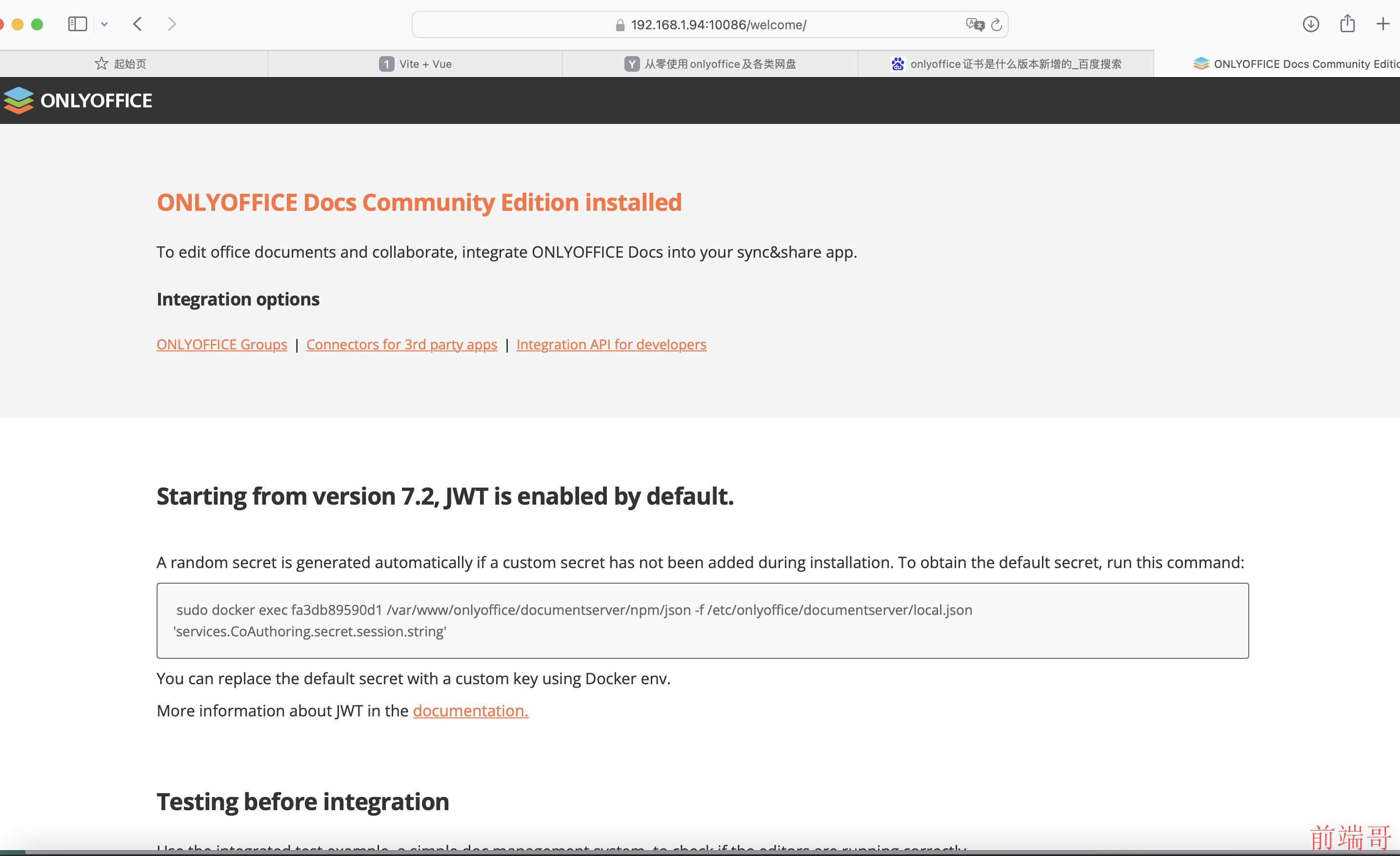Open a new tab with plus button
The image size is (1400, 856).
coord(1383,24)
